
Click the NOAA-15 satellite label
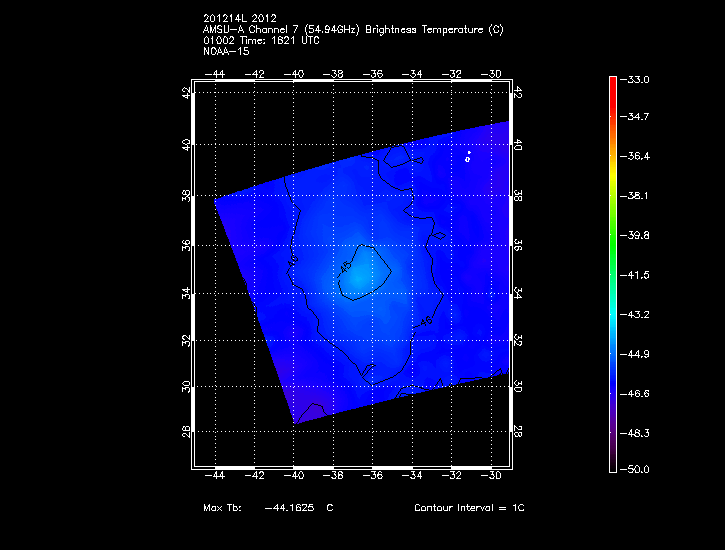pyautogui.click(x=225, y=50)
